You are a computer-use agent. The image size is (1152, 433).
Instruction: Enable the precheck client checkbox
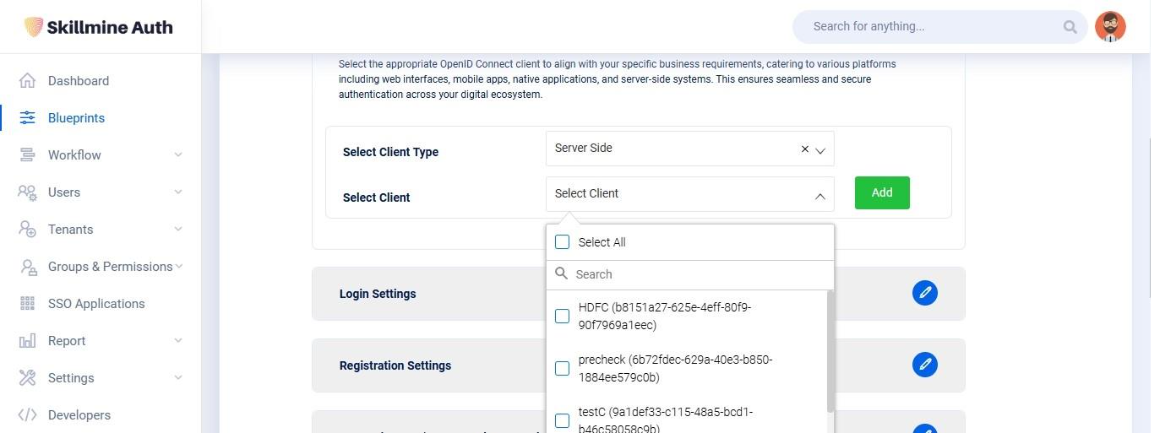tap(562, 368)
